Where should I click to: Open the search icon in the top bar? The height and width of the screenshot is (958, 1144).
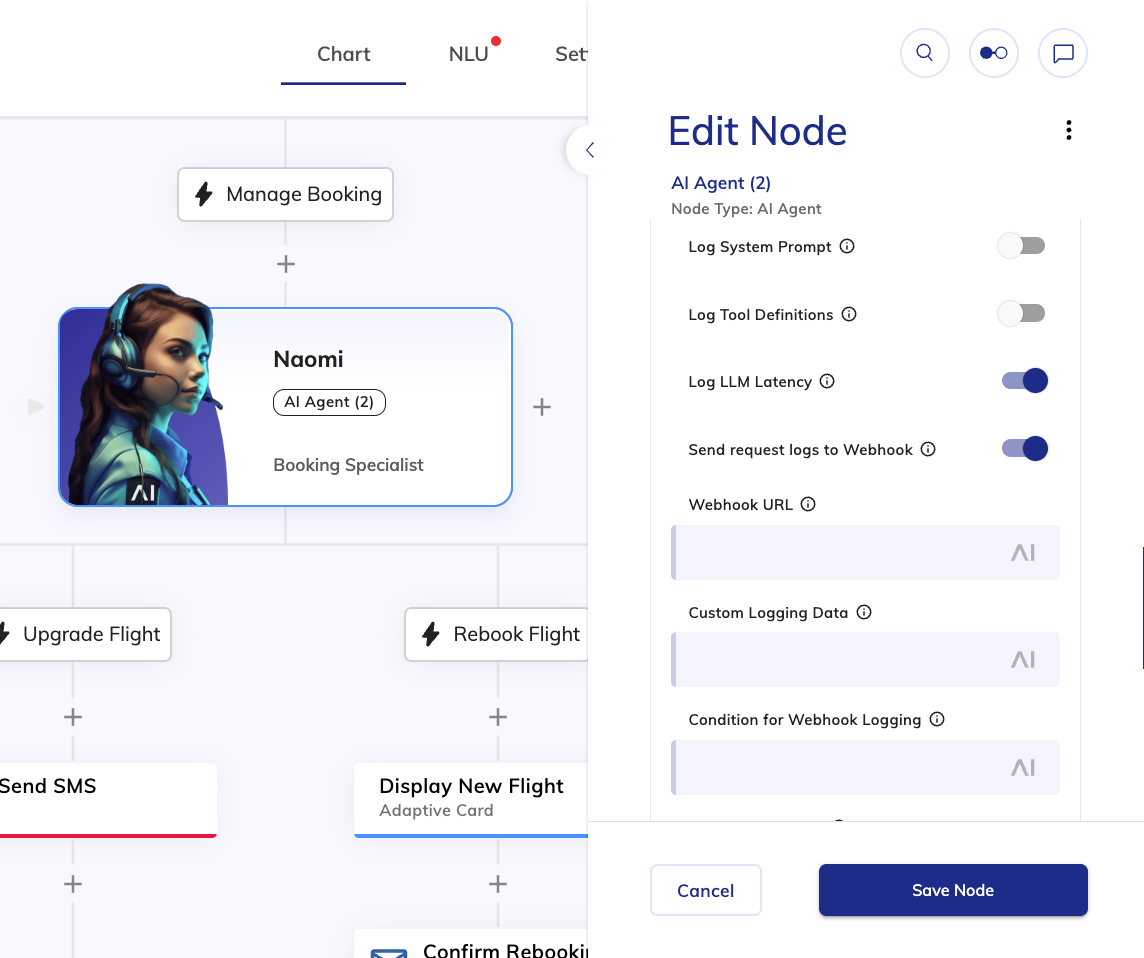(x=924, y=53)
